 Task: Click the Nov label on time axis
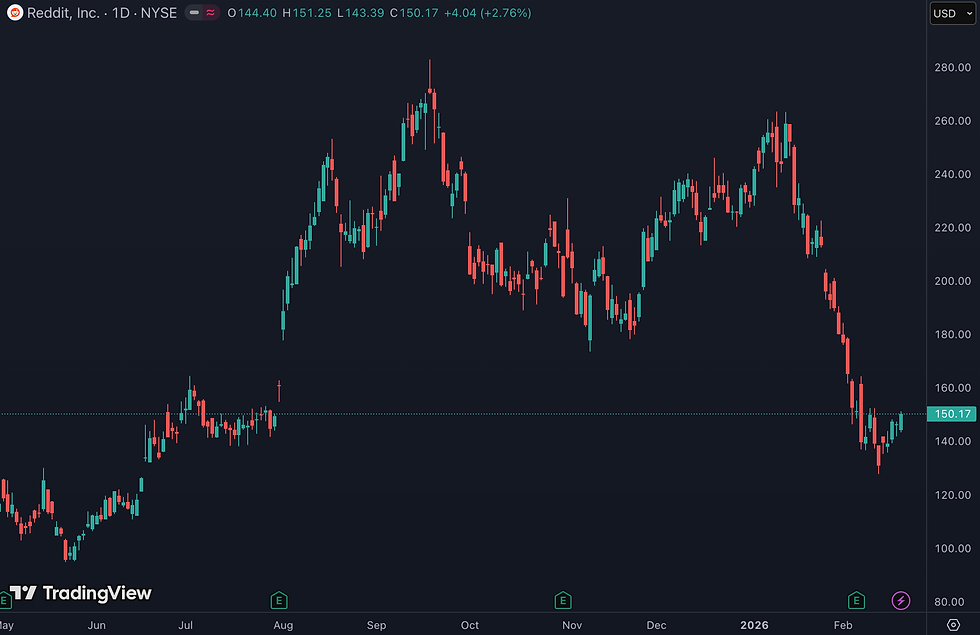[x=572, y=625]
